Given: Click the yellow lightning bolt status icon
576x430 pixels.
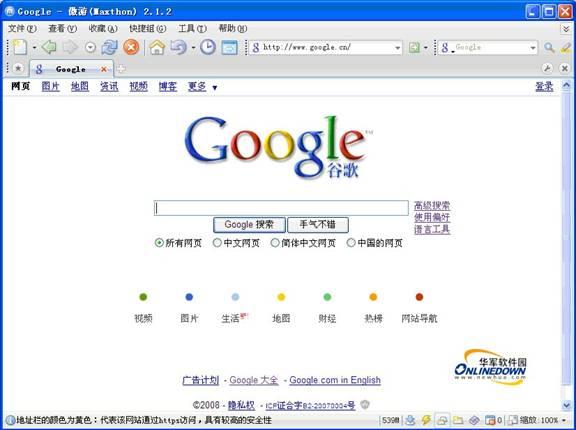Looking at the screenshot, I should (x=426, y=420).
